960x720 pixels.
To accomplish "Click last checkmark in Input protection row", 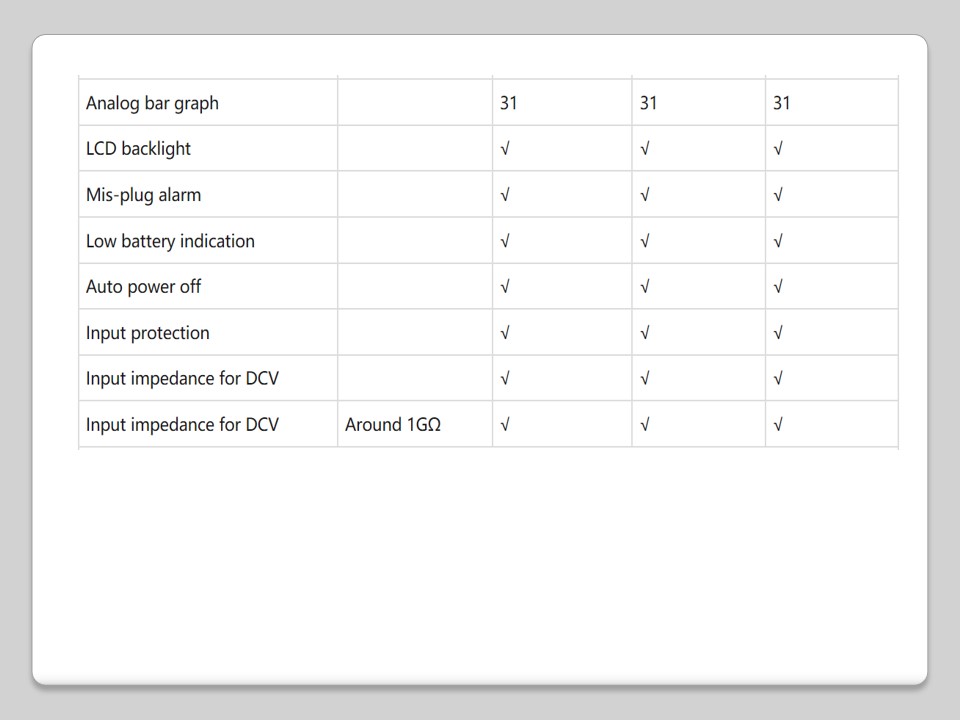I will click(778, 333).
